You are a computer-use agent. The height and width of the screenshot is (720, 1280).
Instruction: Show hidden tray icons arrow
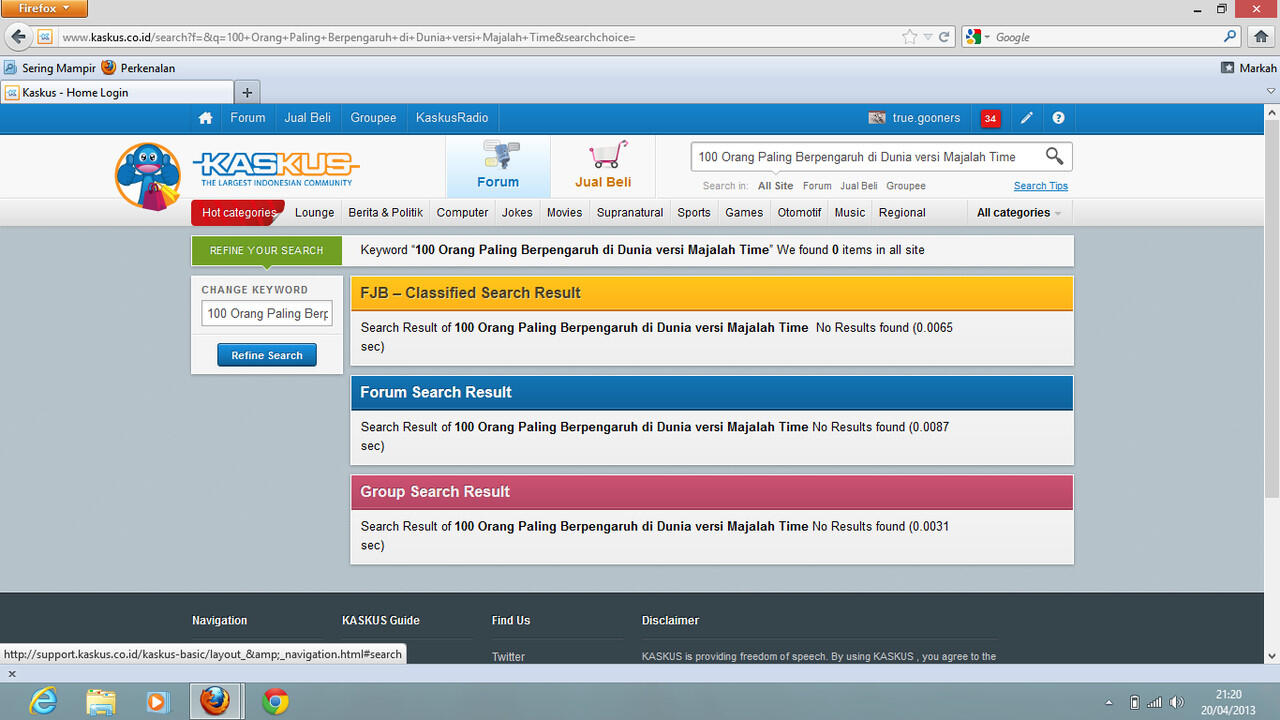pos(1108,702)
